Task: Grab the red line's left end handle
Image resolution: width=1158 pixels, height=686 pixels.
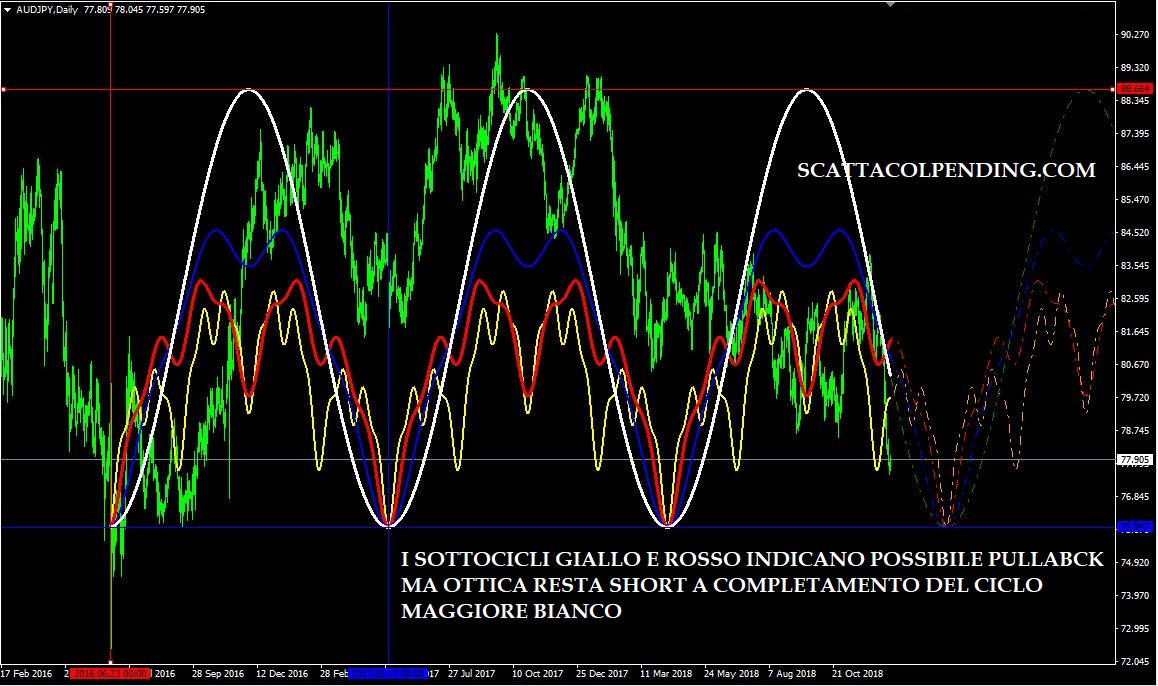Action: click(x=4, y=90)
